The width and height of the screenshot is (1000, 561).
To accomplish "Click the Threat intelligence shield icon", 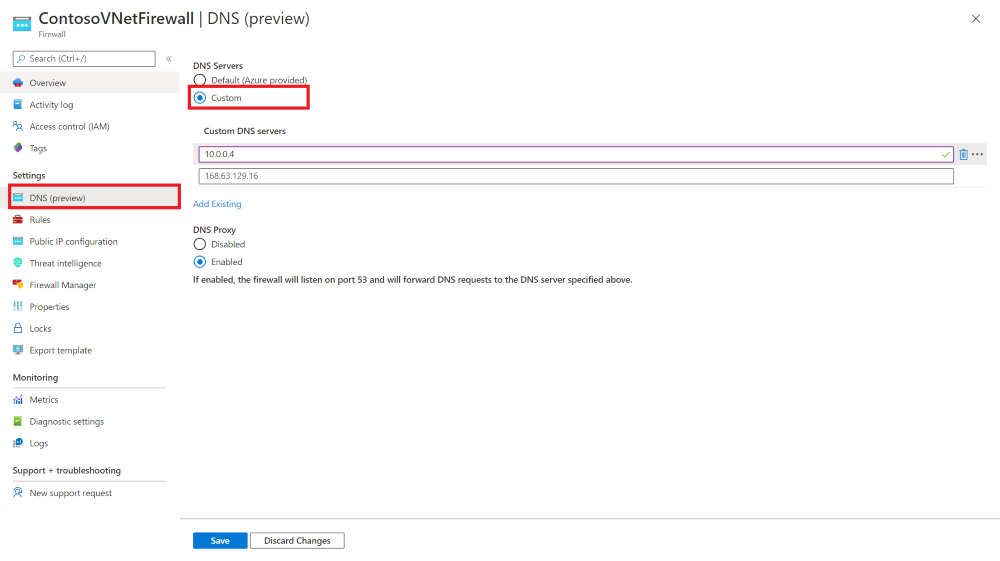I will [18, 263].
